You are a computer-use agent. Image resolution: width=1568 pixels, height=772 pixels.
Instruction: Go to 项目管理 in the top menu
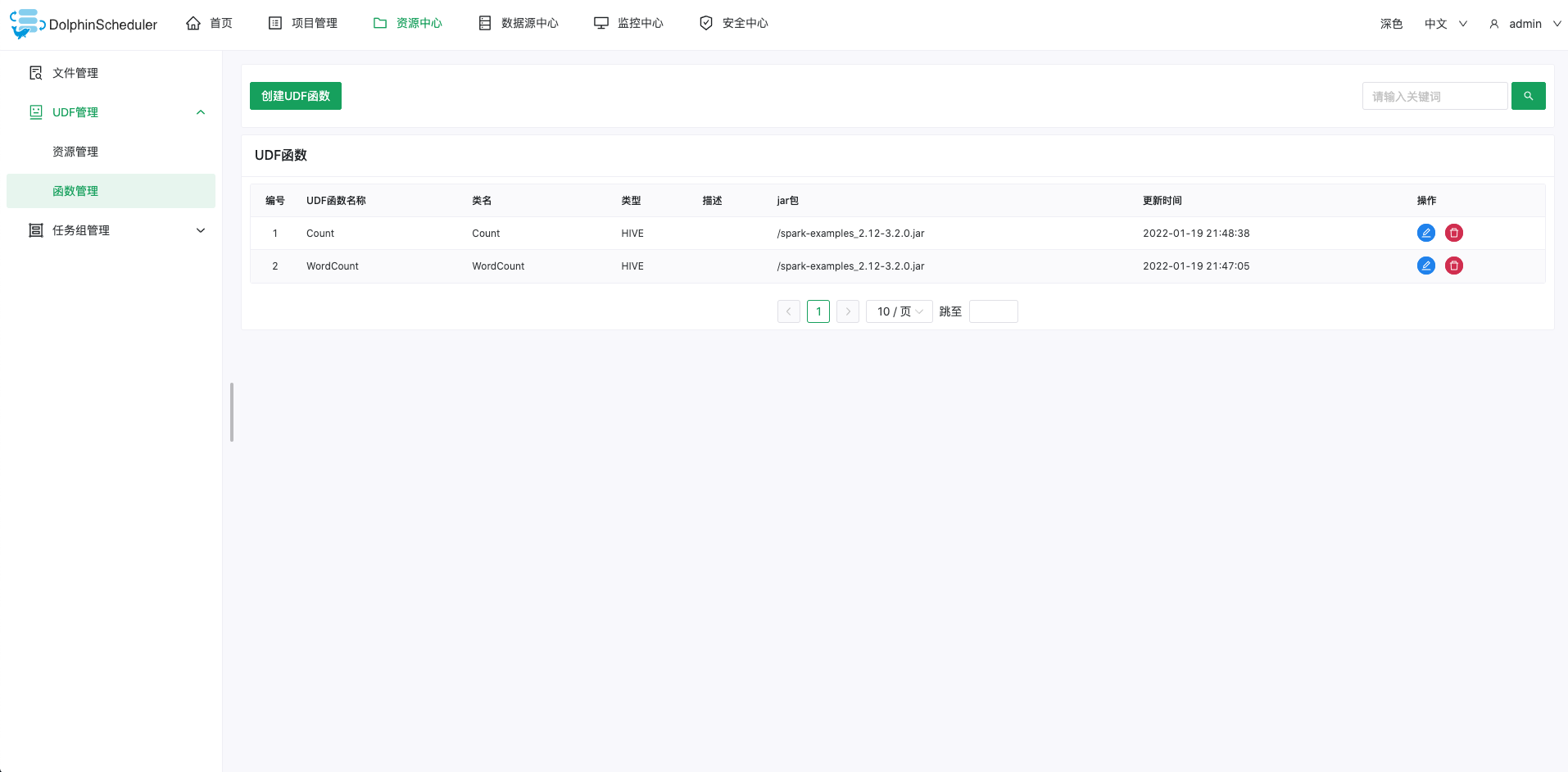(303, 23)
